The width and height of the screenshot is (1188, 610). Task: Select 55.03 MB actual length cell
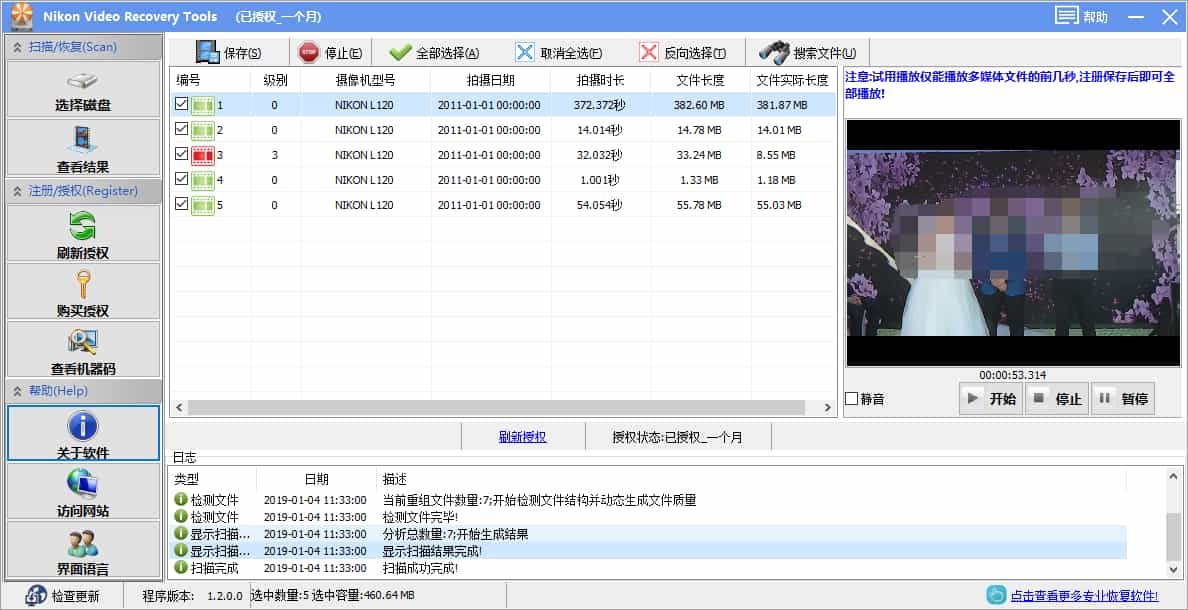(779, 205)
